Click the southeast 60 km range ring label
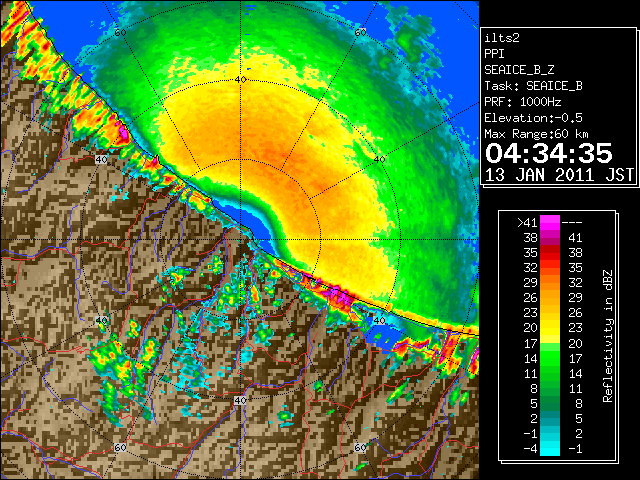Image resolution: width=640 pixels, height=480 pixels. 360,448
